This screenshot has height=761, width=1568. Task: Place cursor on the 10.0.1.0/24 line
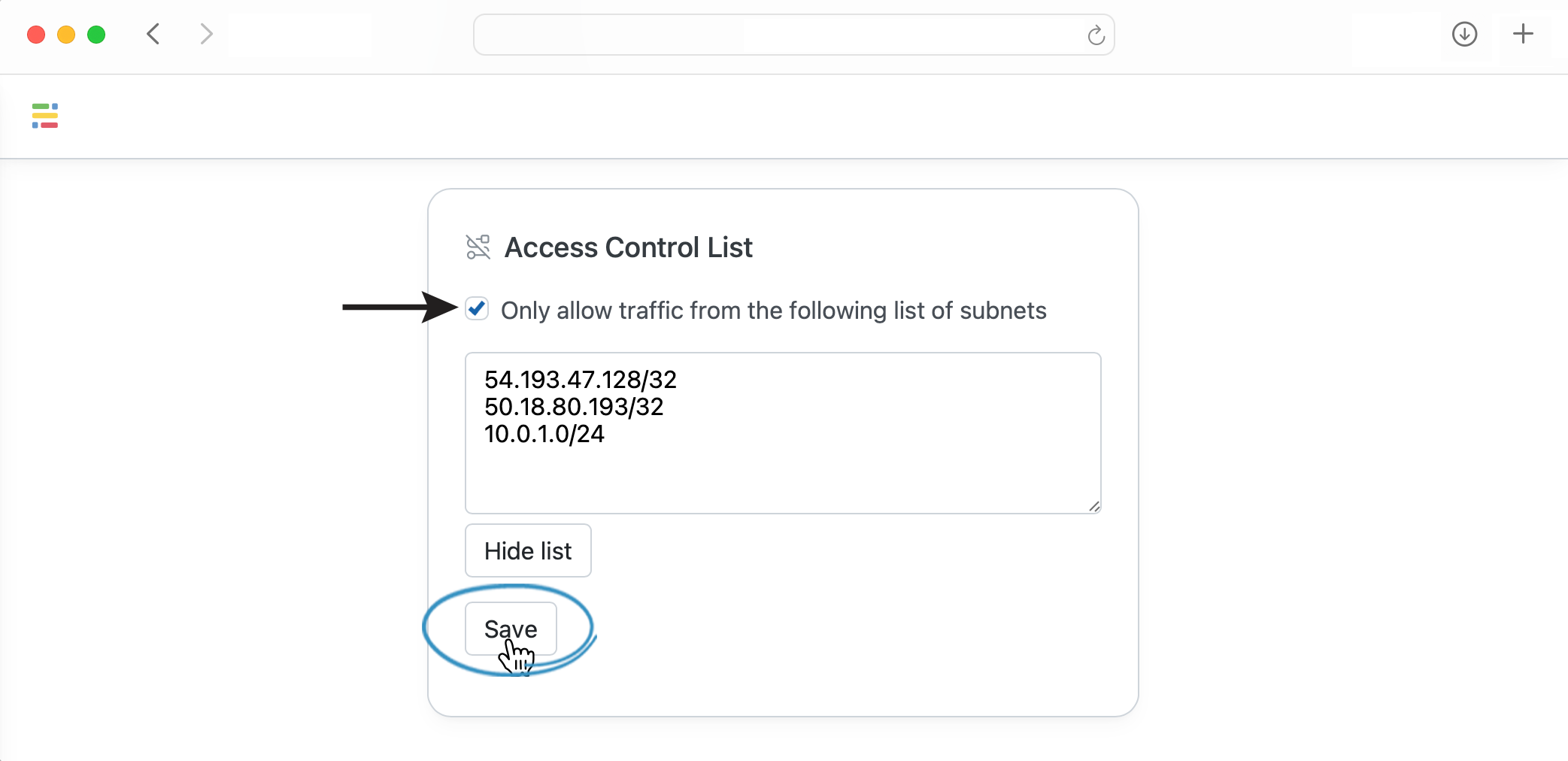point(544,434)
